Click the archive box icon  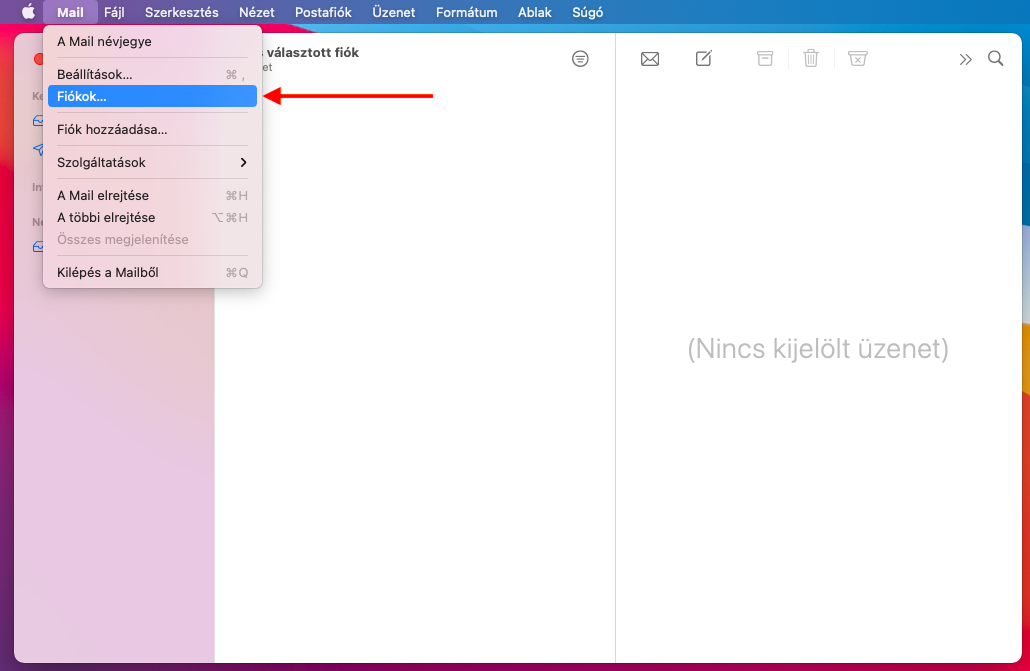point(765,59)
